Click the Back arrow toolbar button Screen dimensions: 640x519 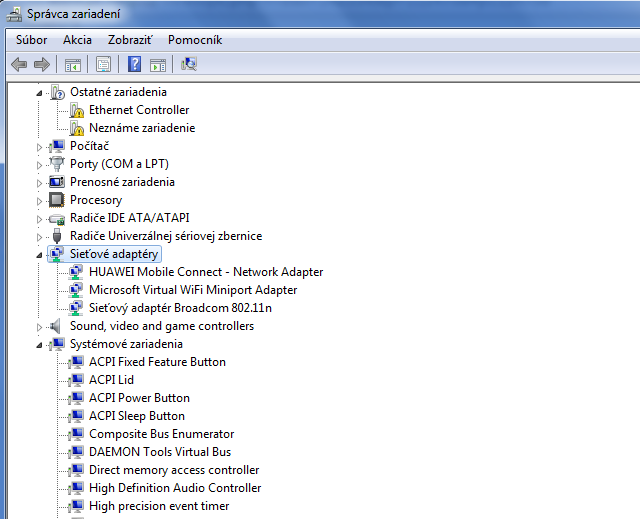click(19, 65)
